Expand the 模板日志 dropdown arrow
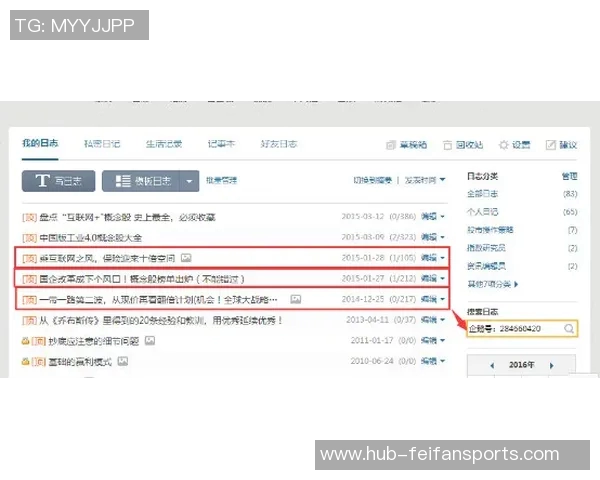The height and width of the screenshot is (480, 600). (x=189, y=181)
